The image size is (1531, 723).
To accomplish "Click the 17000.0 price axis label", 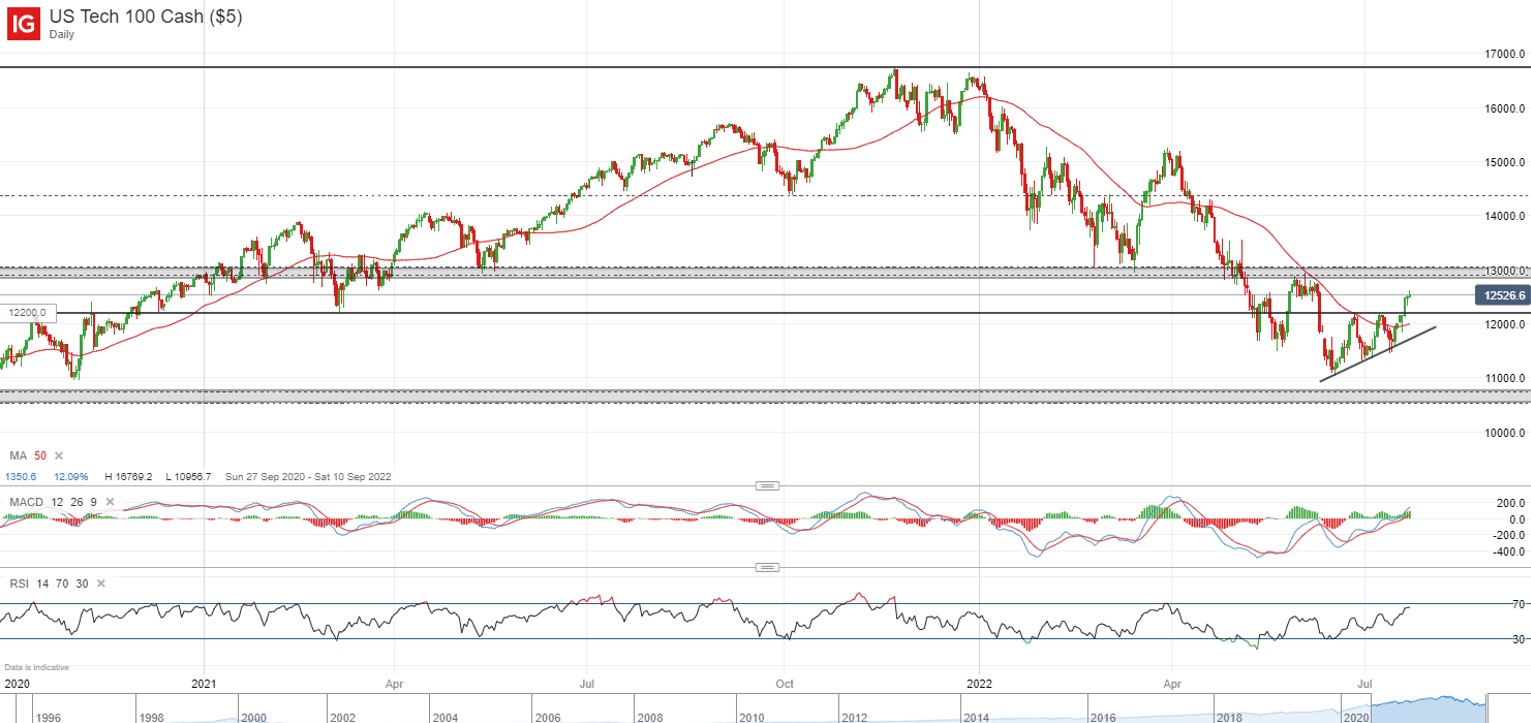I will (x=1507, y=54).
